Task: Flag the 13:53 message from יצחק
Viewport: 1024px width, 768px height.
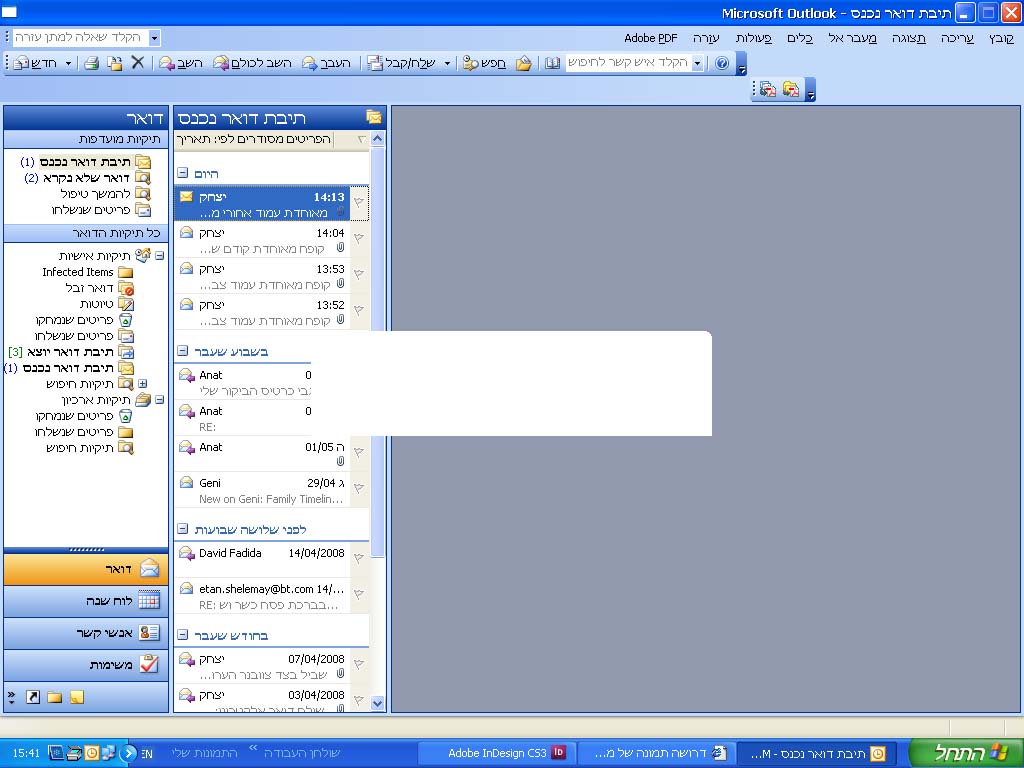Action: pos(359,275)
